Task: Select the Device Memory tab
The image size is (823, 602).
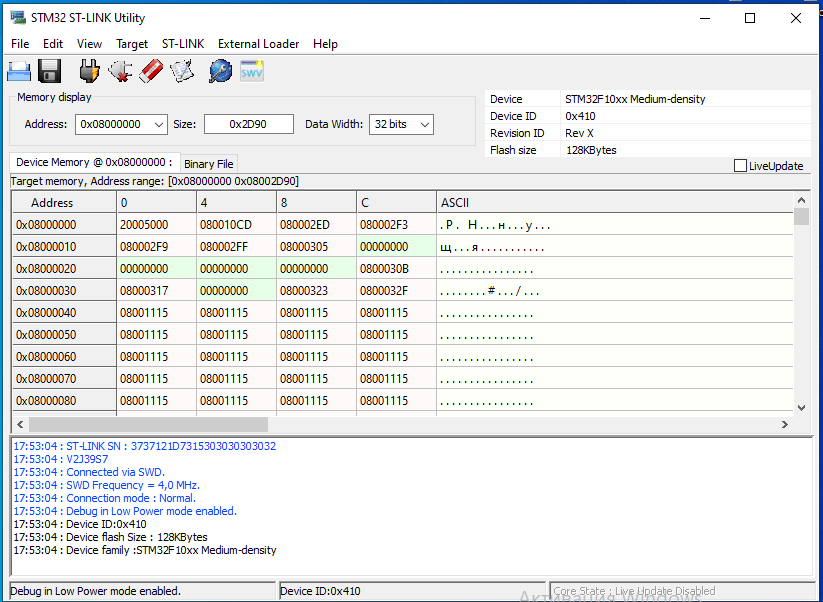Action: coord(94,162)
